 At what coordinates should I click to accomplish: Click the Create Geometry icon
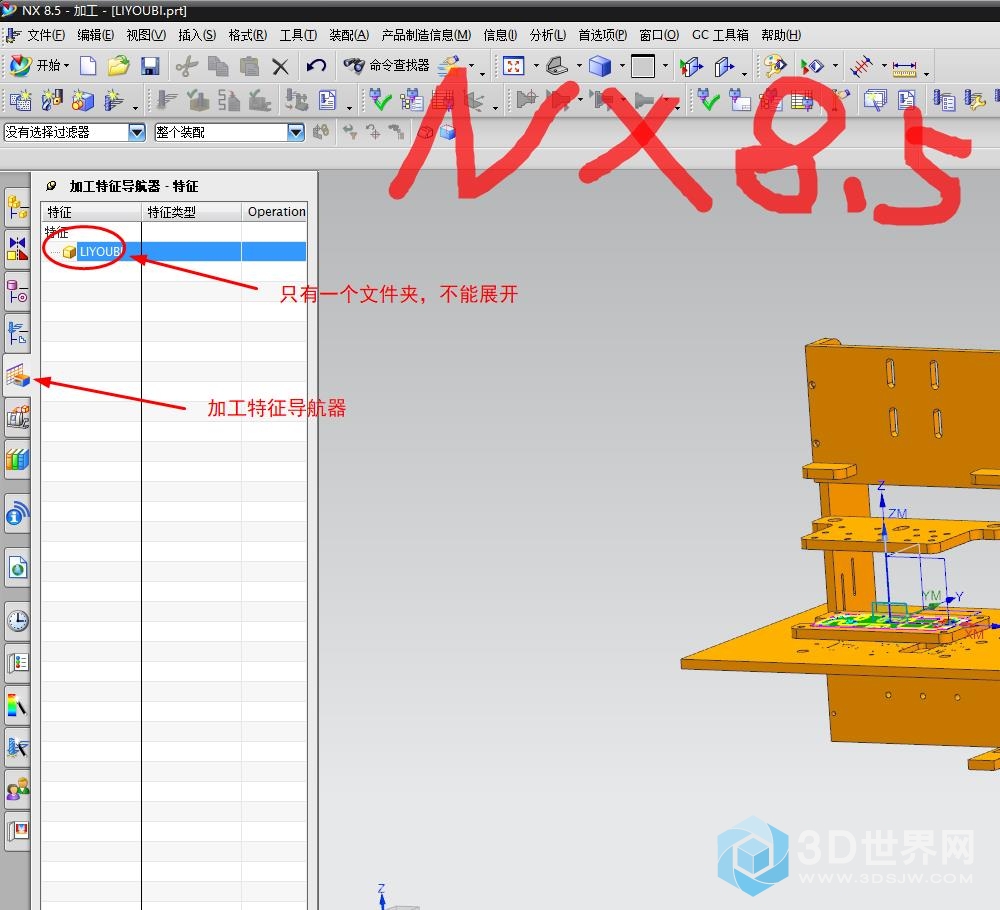[x=82, y=100]
